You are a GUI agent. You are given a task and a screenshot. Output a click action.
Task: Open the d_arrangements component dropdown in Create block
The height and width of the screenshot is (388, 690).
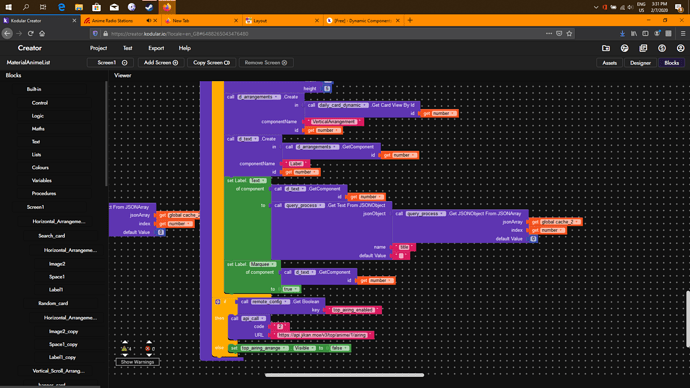259,97
